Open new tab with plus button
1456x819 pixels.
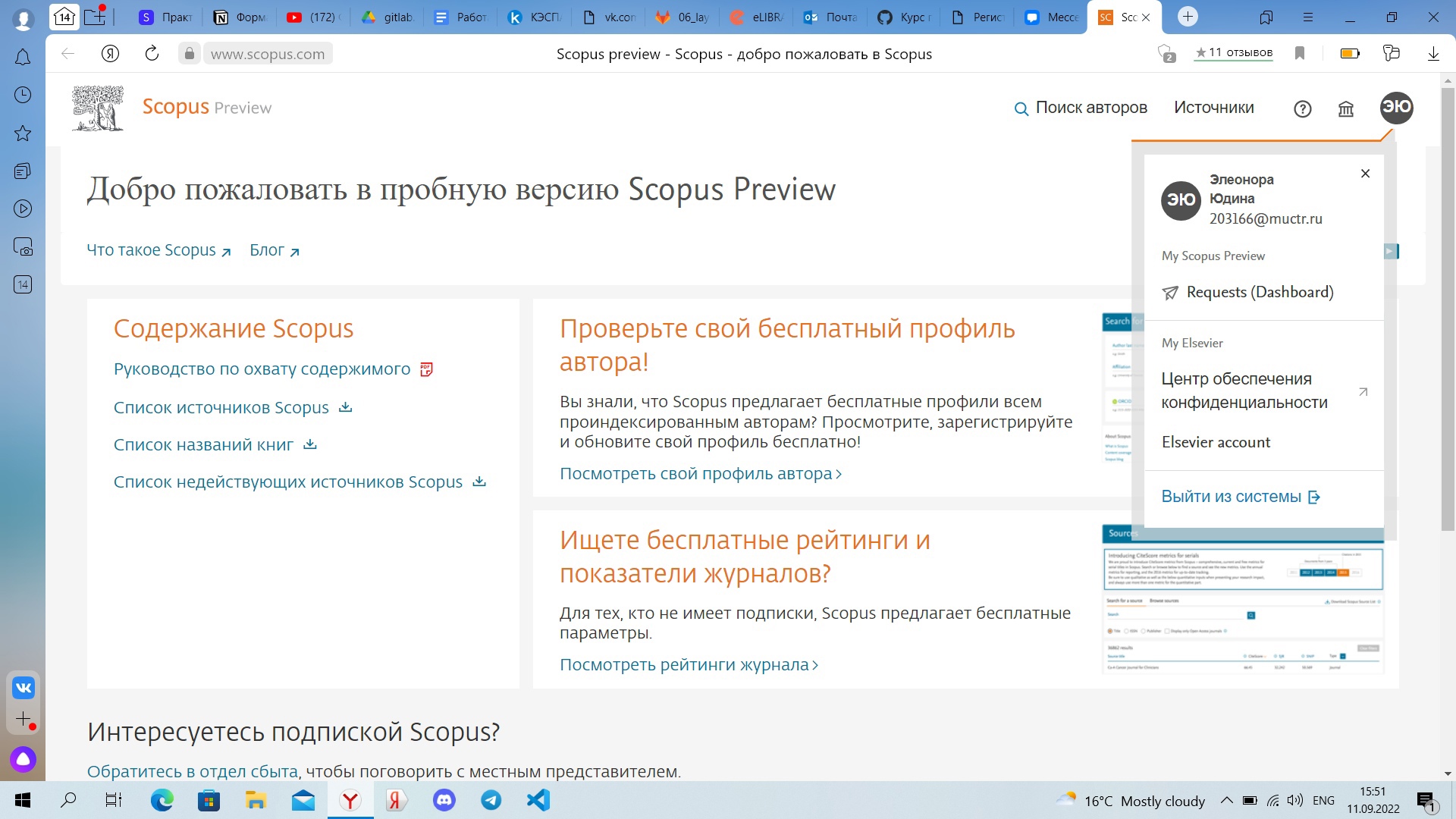[1188, 17]
